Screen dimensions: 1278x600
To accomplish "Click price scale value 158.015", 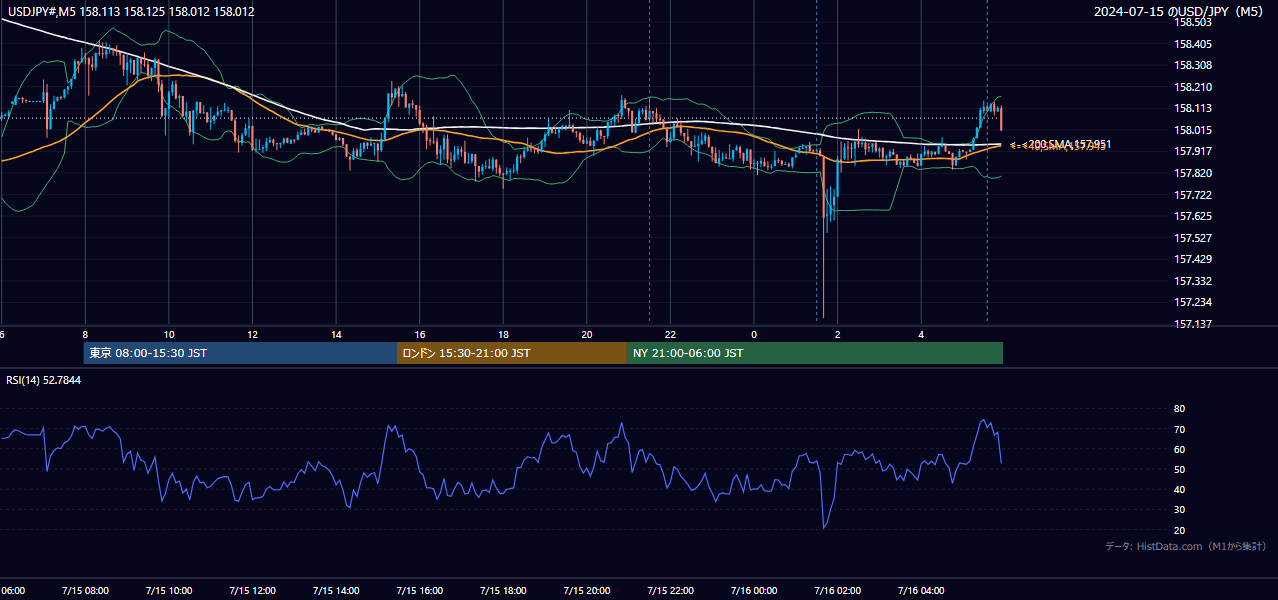I will point(1194,130).
